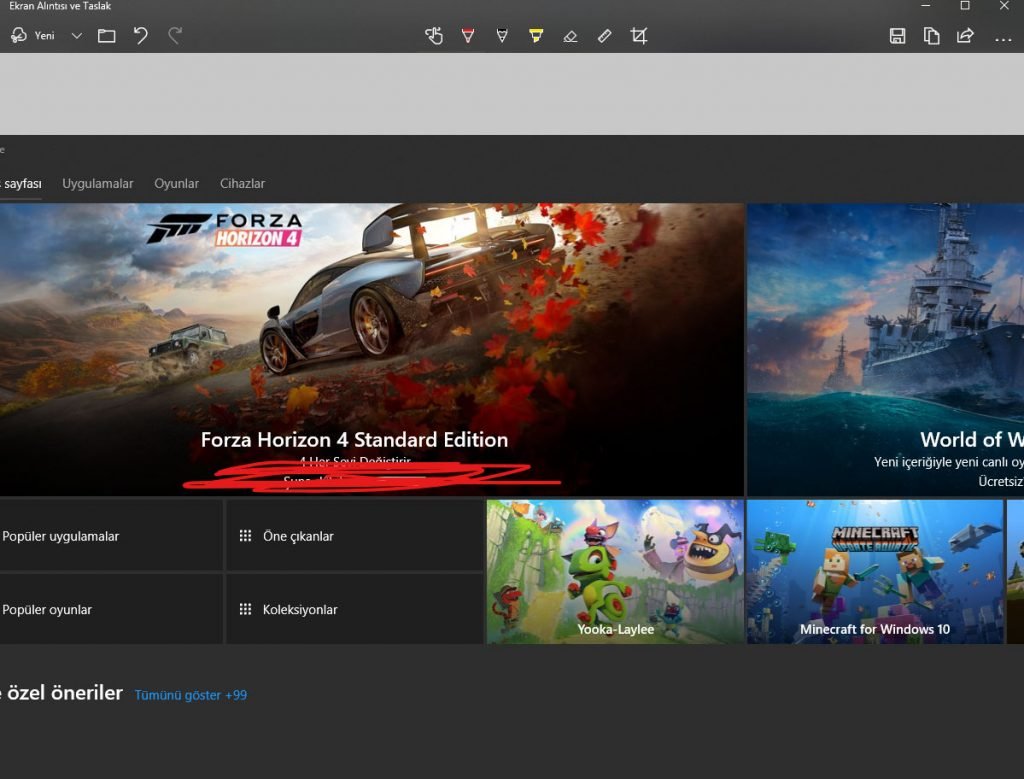
Task: Open the Oyunlar tab
Action: pyautogui.click(x=176, y=184)
